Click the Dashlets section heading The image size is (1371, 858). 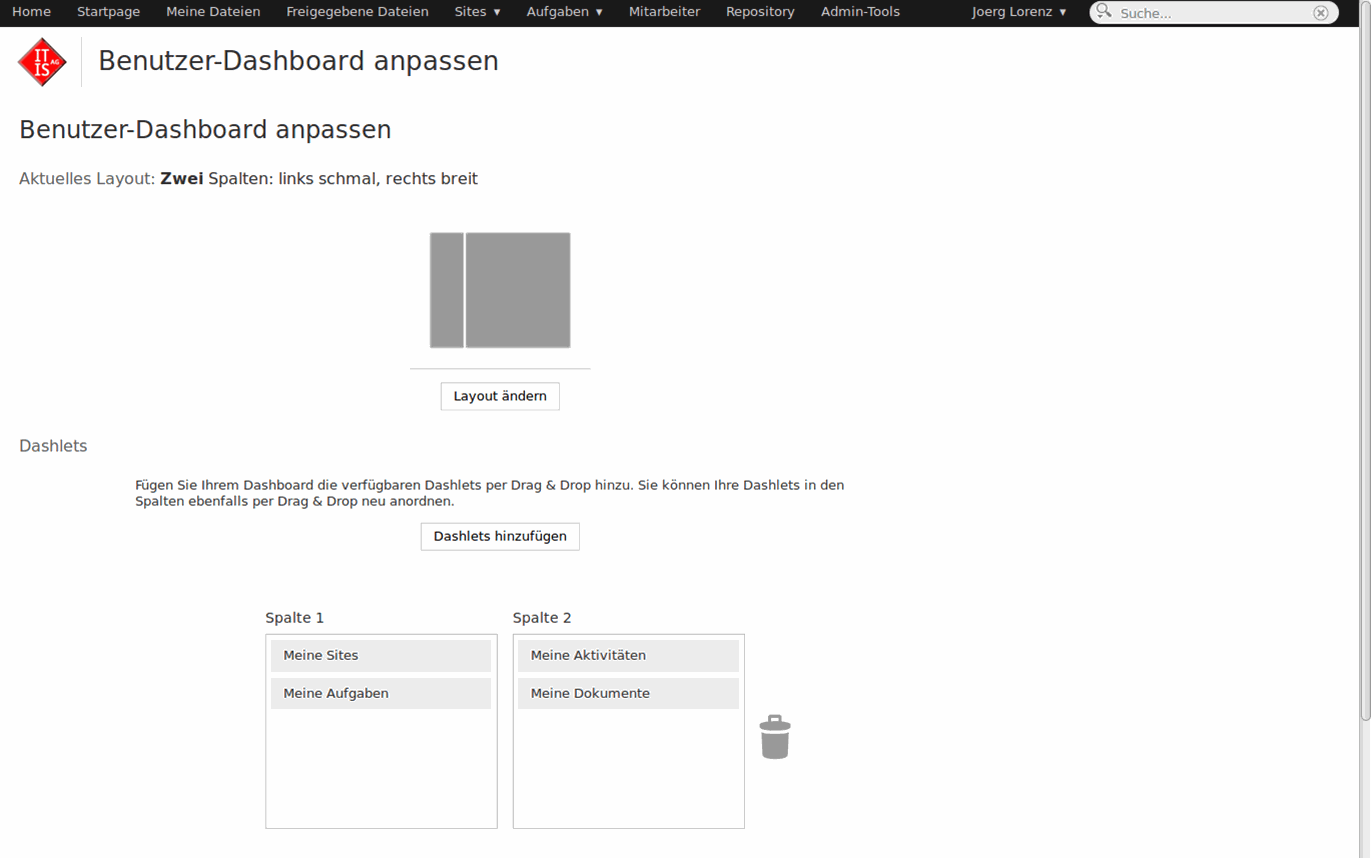53,446
